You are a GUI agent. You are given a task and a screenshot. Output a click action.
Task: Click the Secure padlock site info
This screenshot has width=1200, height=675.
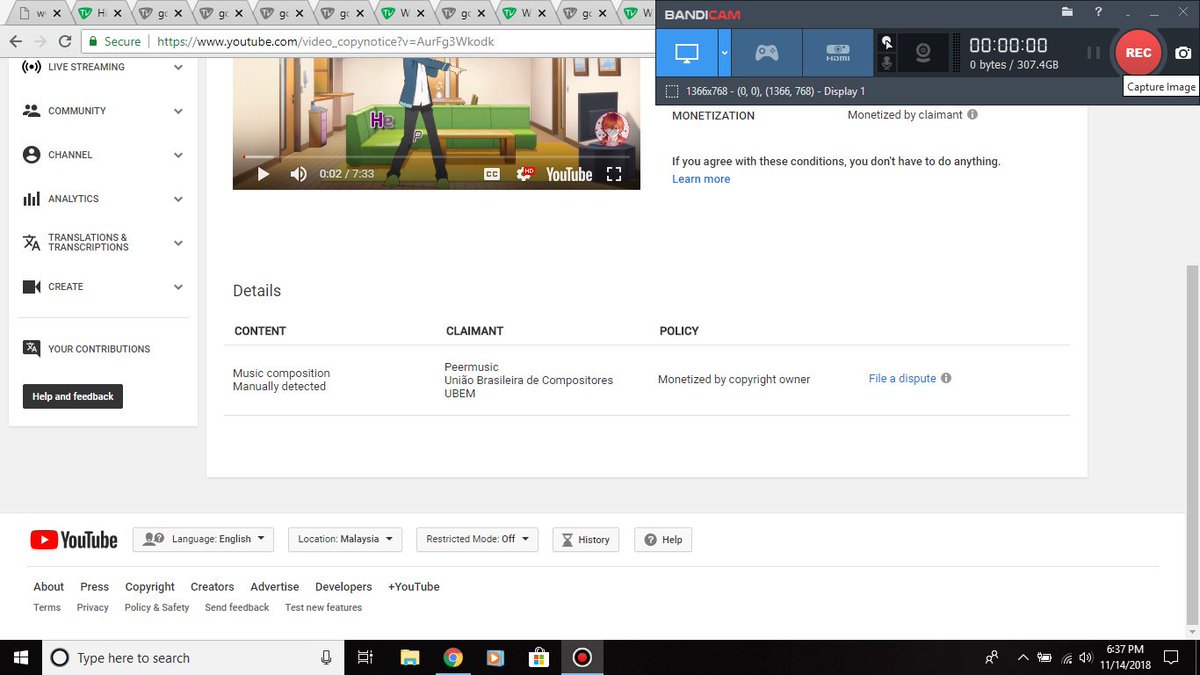115,42
